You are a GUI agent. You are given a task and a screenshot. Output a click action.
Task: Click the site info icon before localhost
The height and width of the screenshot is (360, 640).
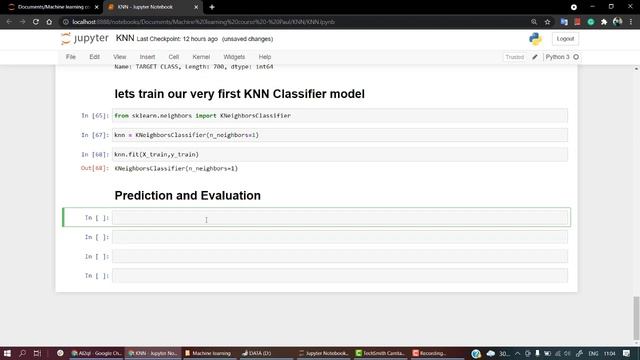pos(66,22)
